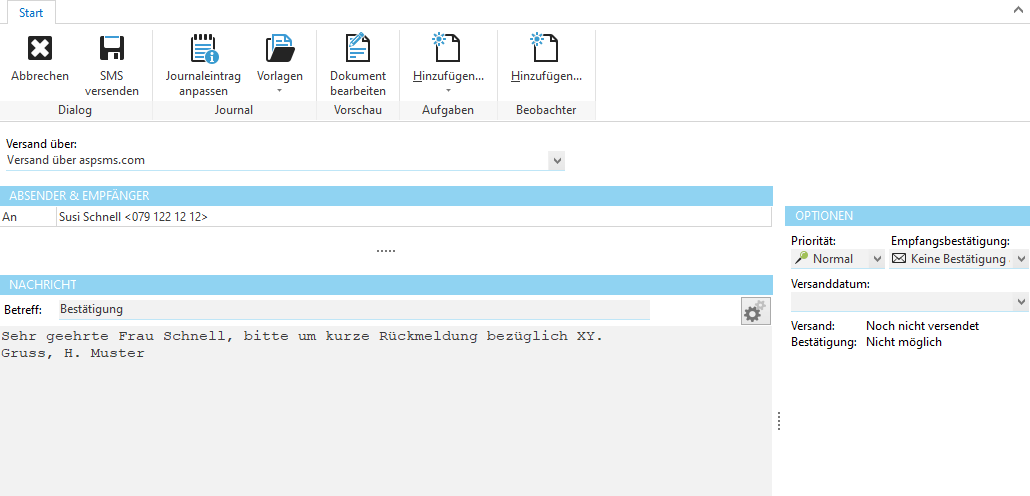Click the 'Versand über:' label
Screen dimensions: 1030x496
41,145
